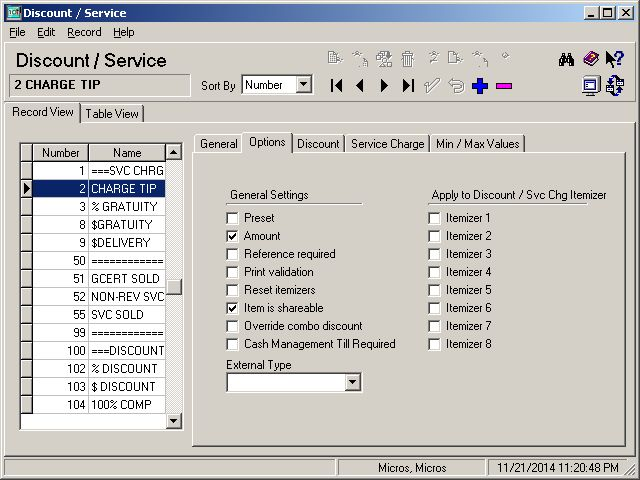Open the Help menu
Screen dimensions: 640x480
(124, 32)
